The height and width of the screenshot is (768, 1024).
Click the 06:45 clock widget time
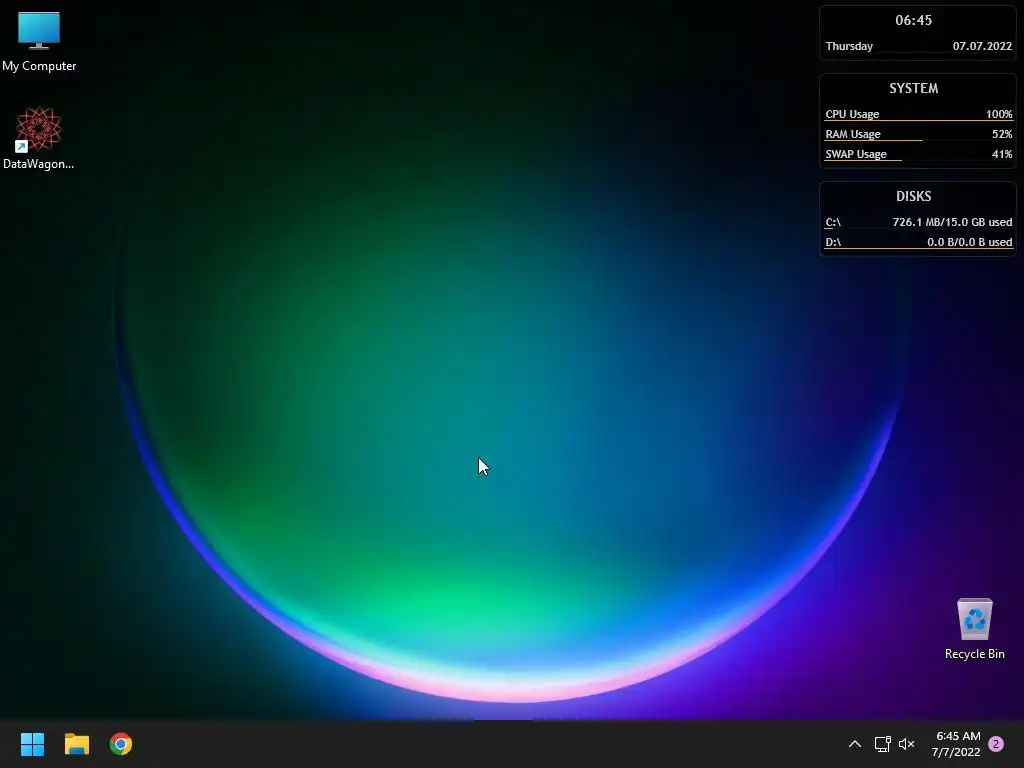click(x=913, y=20)
